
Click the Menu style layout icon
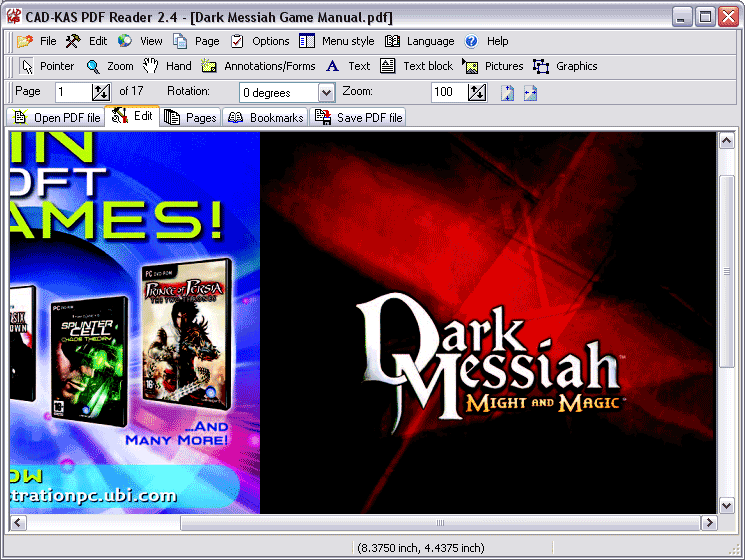(x=307, y=41)
